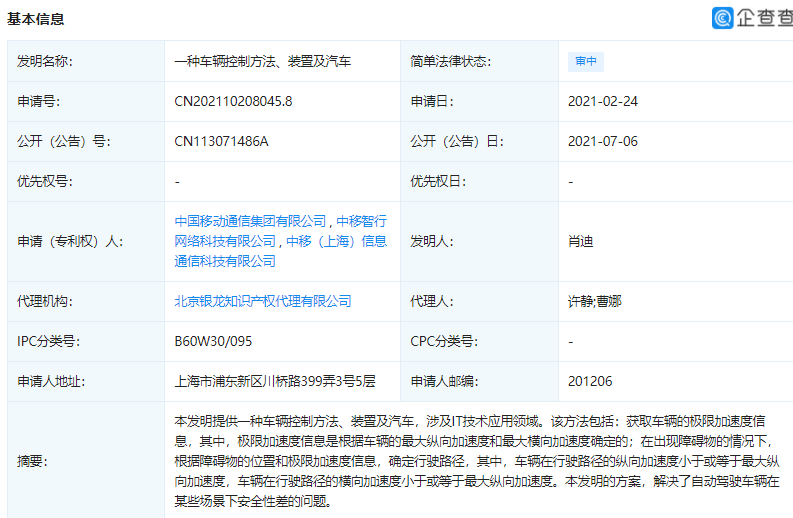Click the 申请日 field label
The height and width of the screenshot is (518, 793).
tap(432, 101)
